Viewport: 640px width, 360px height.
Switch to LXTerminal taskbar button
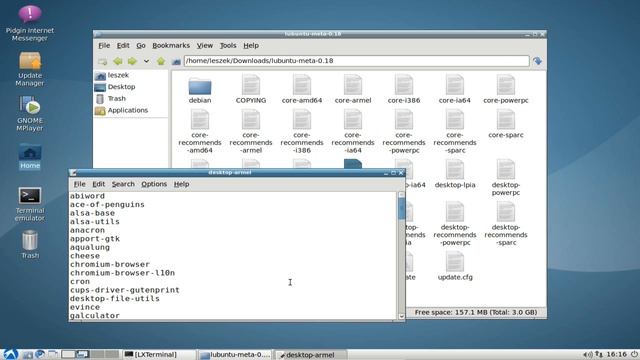pyautogui.click(x=160, y=355)
